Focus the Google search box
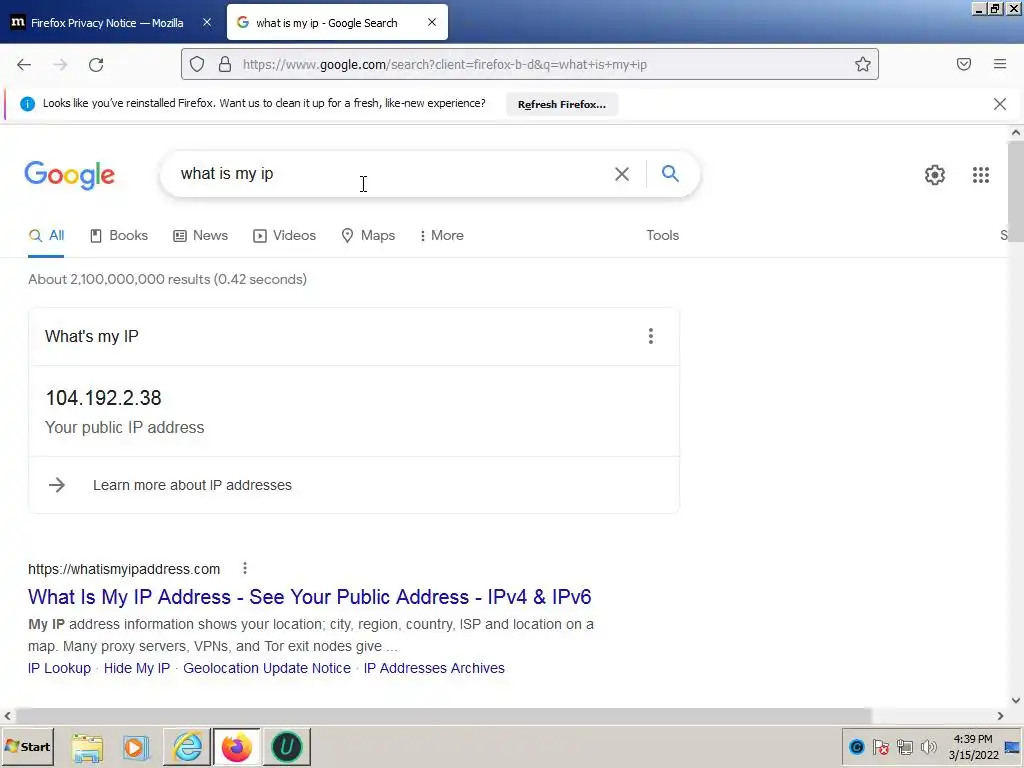The width and height of the screenshot is (1024, 768). coord(392,174)
